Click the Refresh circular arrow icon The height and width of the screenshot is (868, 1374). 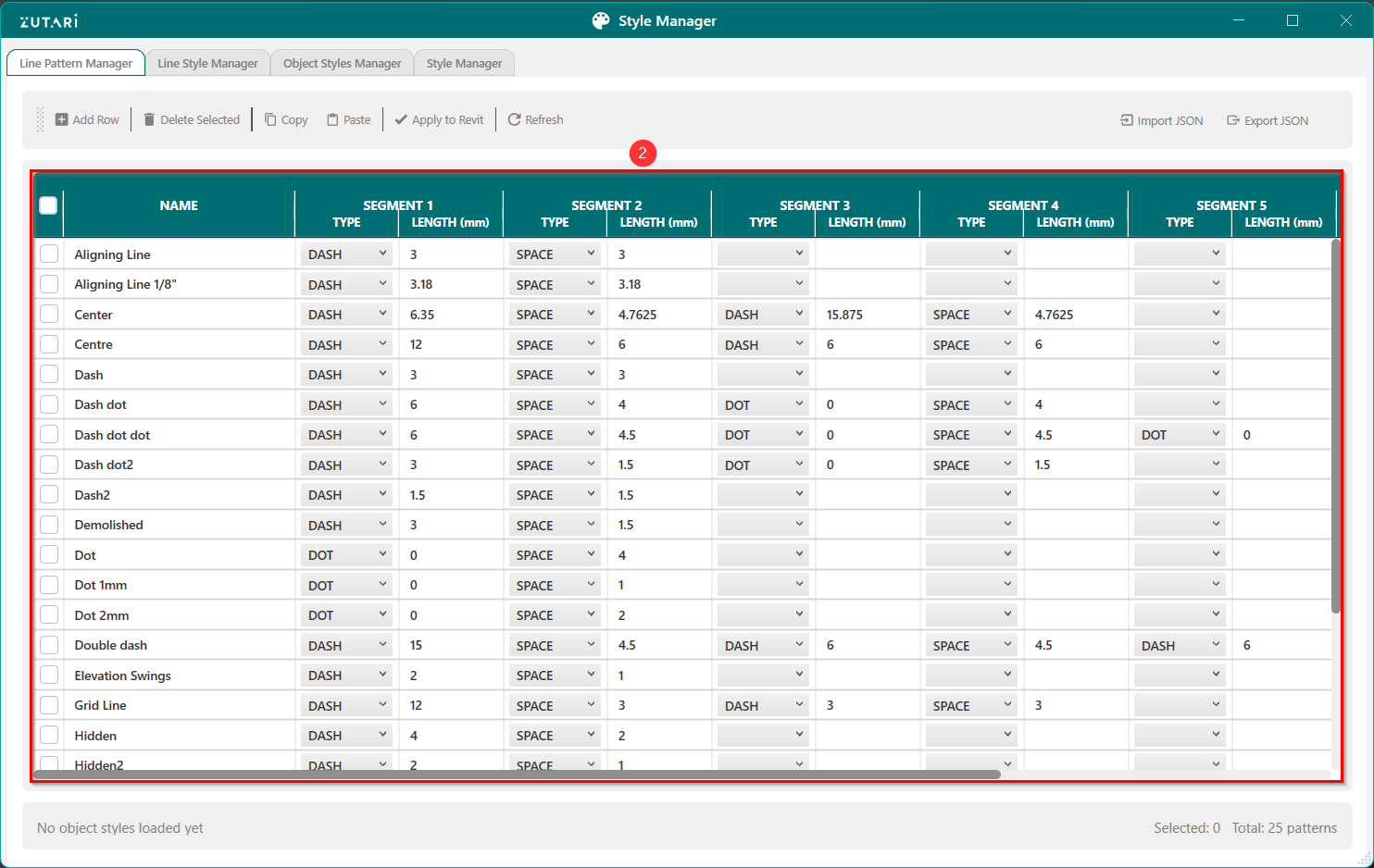514,119
